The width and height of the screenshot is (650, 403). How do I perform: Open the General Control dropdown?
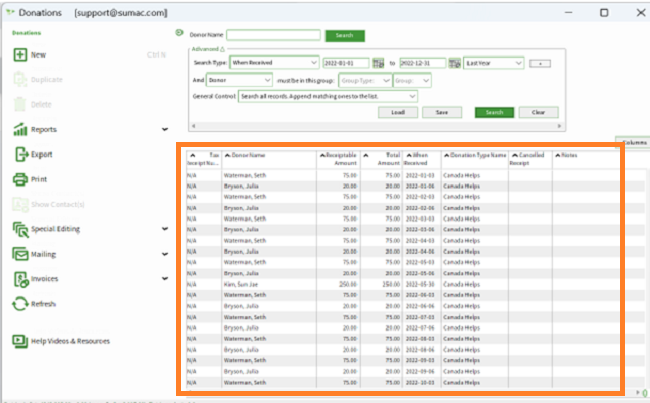click(x=327, y=96)
